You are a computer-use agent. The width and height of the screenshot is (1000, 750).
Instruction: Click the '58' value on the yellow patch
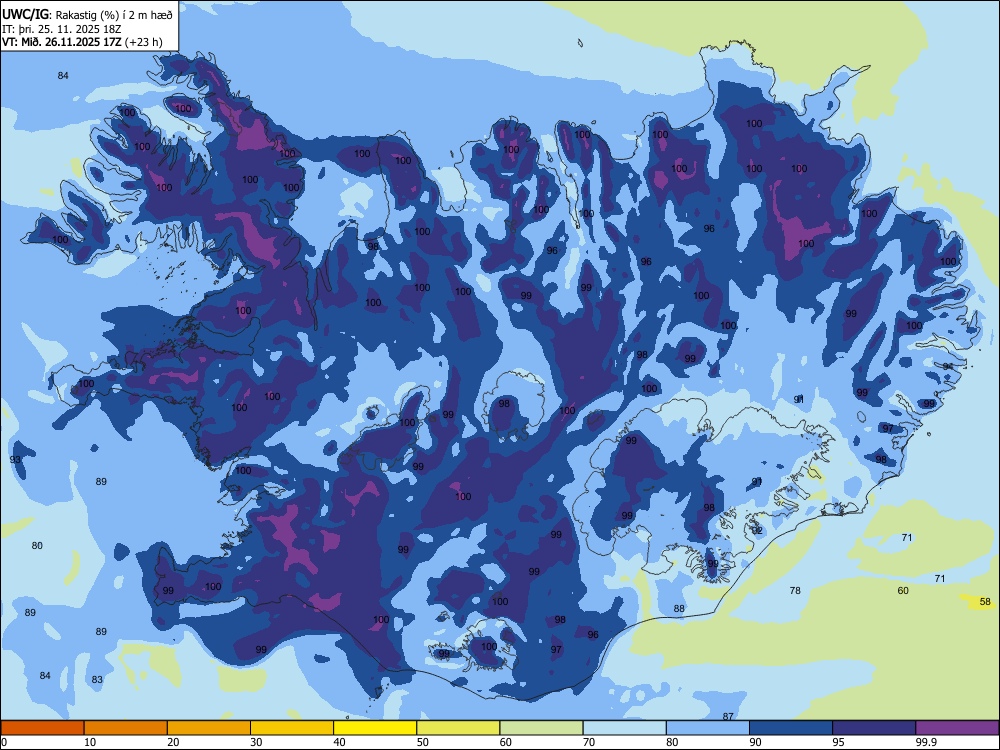point(985,601)
